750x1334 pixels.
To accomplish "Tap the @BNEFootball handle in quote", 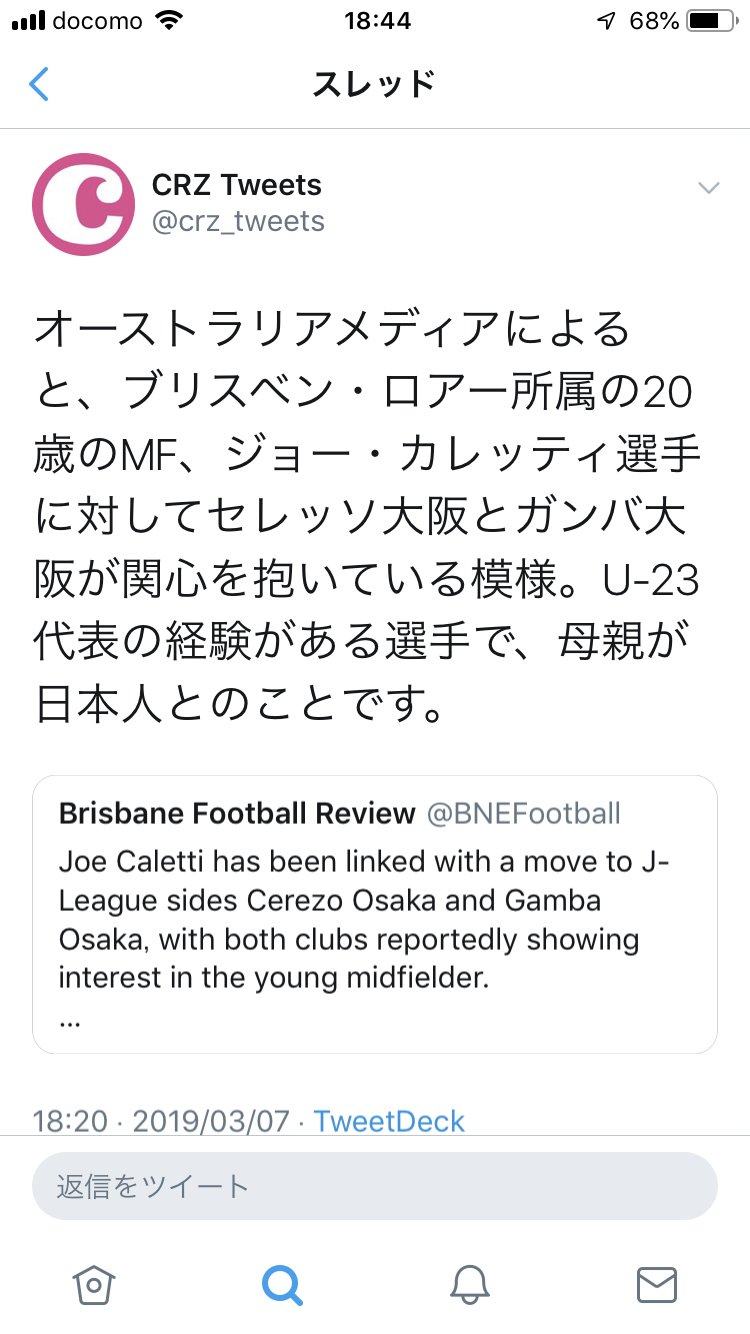I will 524,813.
